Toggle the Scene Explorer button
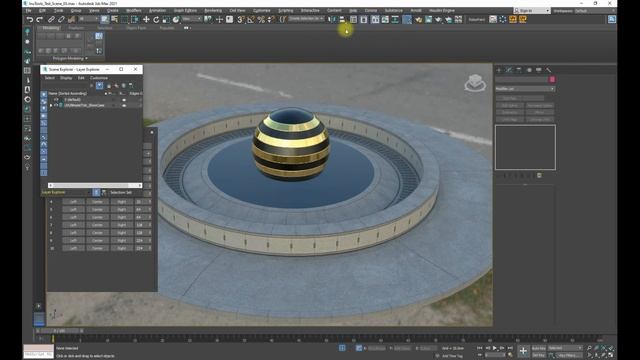Screen dimensions: 640x360 pos(353,19)
